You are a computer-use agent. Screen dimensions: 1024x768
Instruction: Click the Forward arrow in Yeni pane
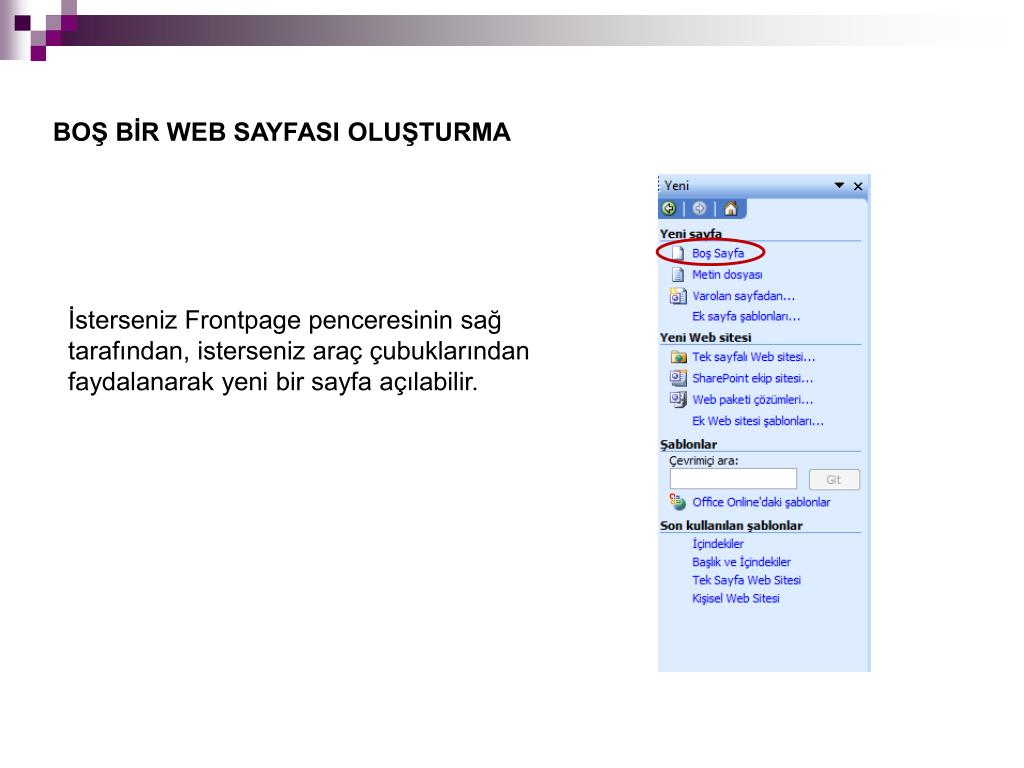[x=699, y=208]
